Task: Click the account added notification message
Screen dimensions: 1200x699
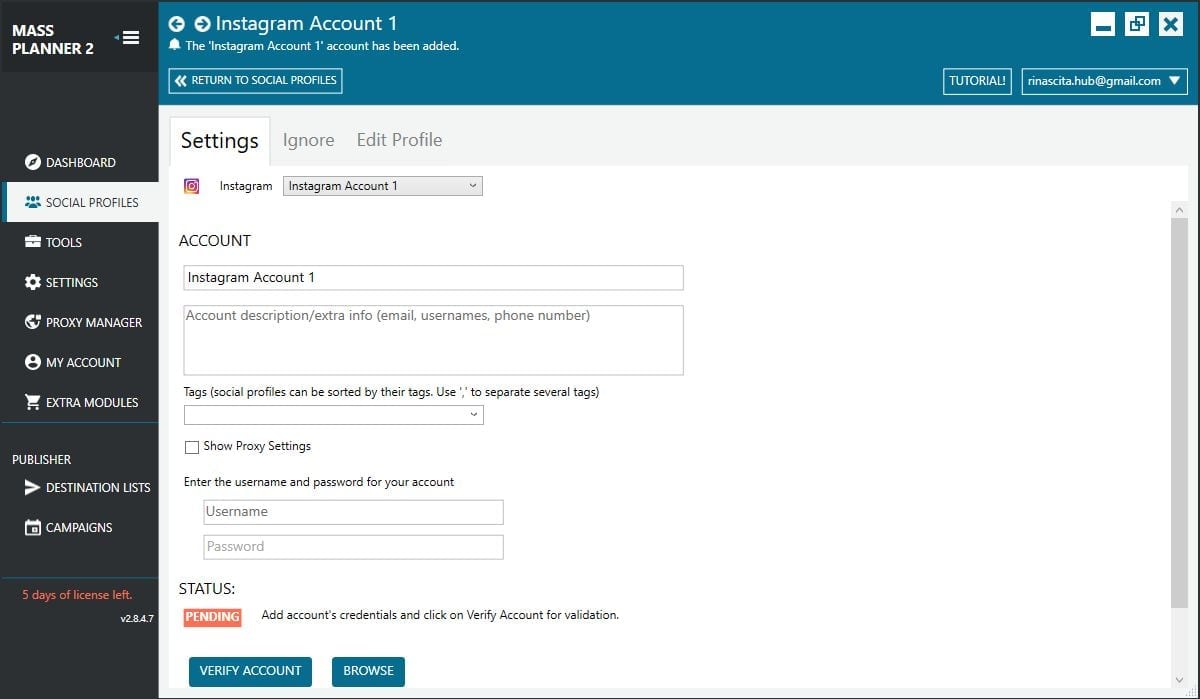Action: (323, 46)
